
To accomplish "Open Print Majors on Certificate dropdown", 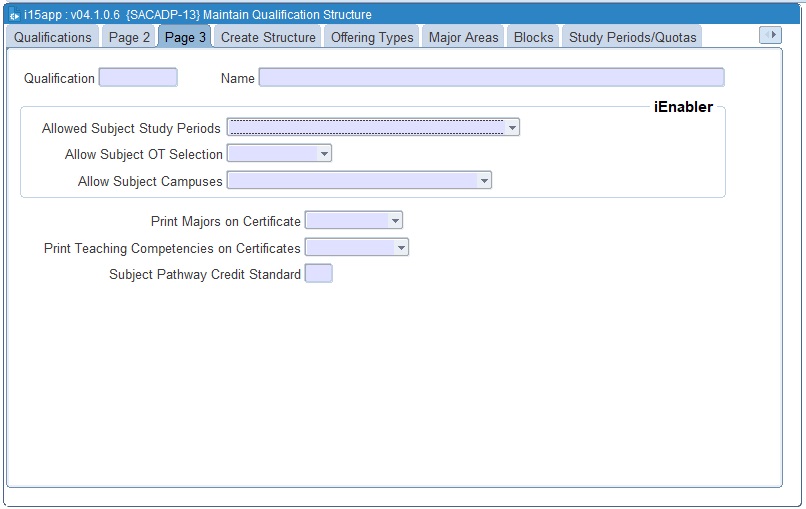I will point(395,221).
